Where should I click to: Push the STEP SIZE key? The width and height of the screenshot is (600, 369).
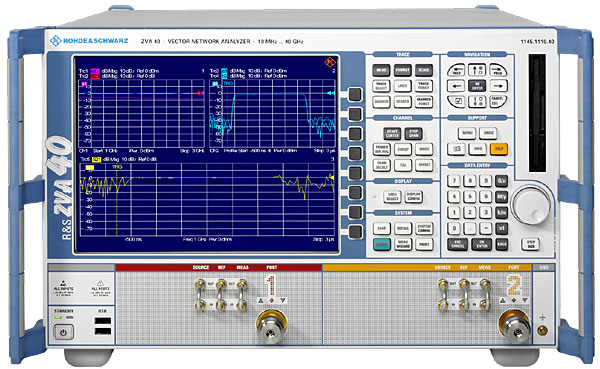[531, 244]
